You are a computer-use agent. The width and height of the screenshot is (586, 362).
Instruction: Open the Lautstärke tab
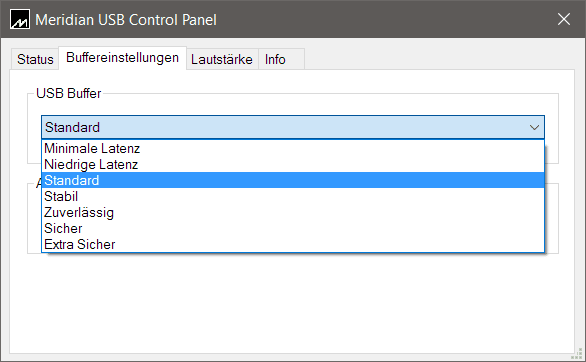click(x=222, y=59)
